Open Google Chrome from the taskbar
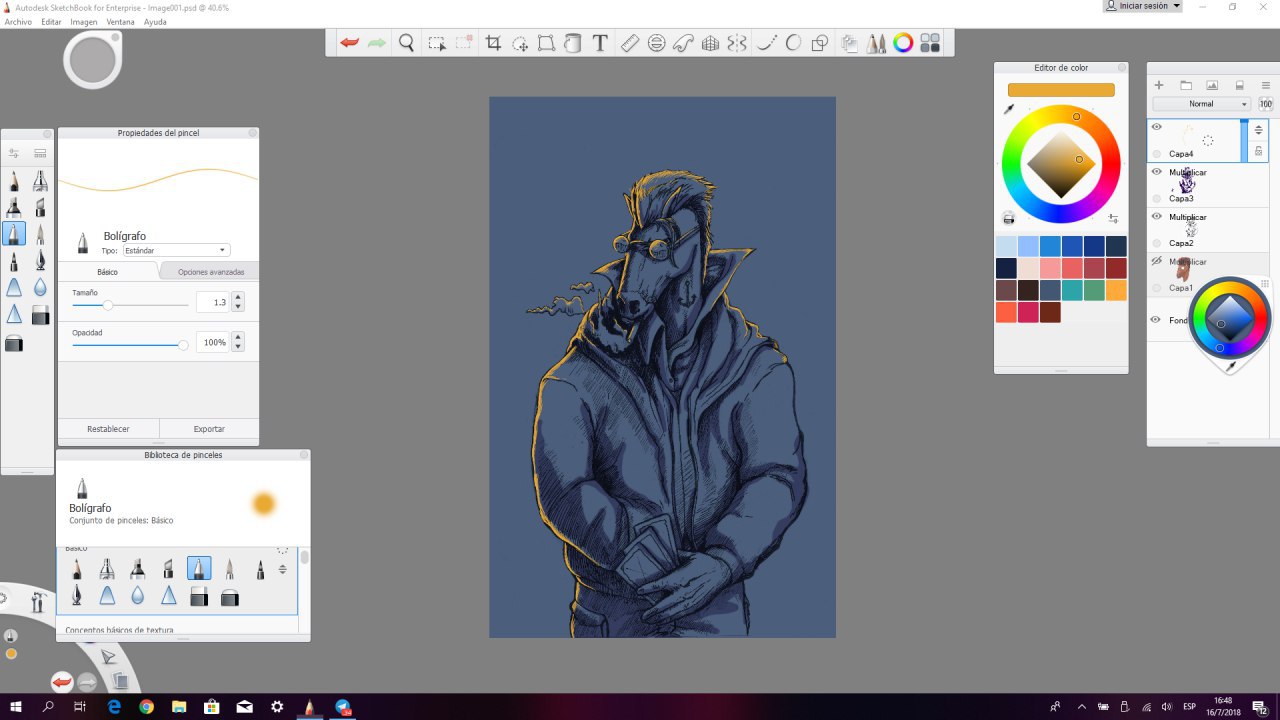The height and width of the screenshot is (720, 1280). click(146, 707)
